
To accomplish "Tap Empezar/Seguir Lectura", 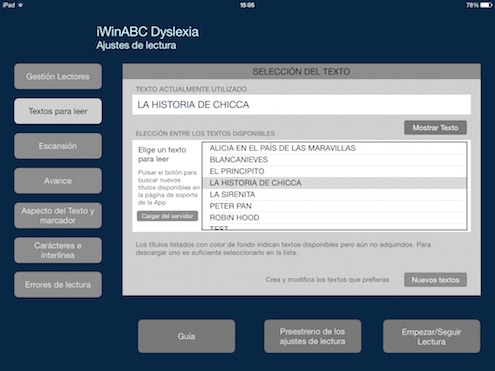I will [x=431, y=336].
